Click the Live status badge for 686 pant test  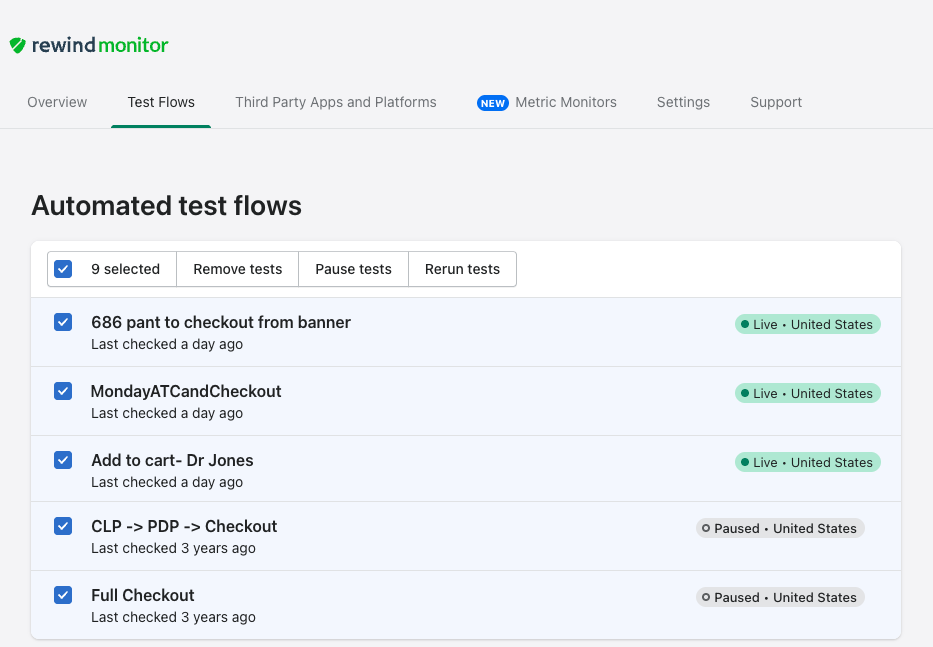pyautogui.click(x=807, y=324)
